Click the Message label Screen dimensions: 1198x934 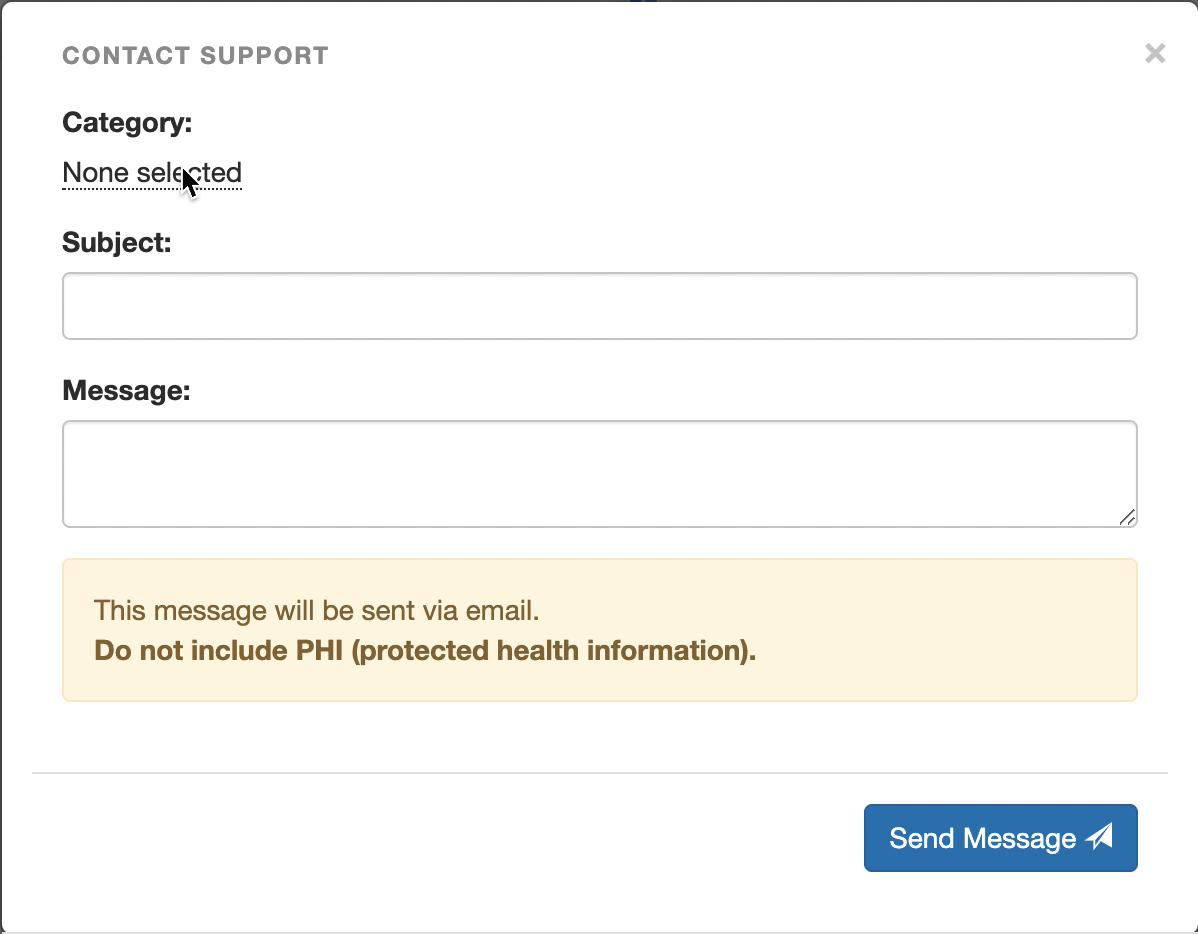coord(126,390)
